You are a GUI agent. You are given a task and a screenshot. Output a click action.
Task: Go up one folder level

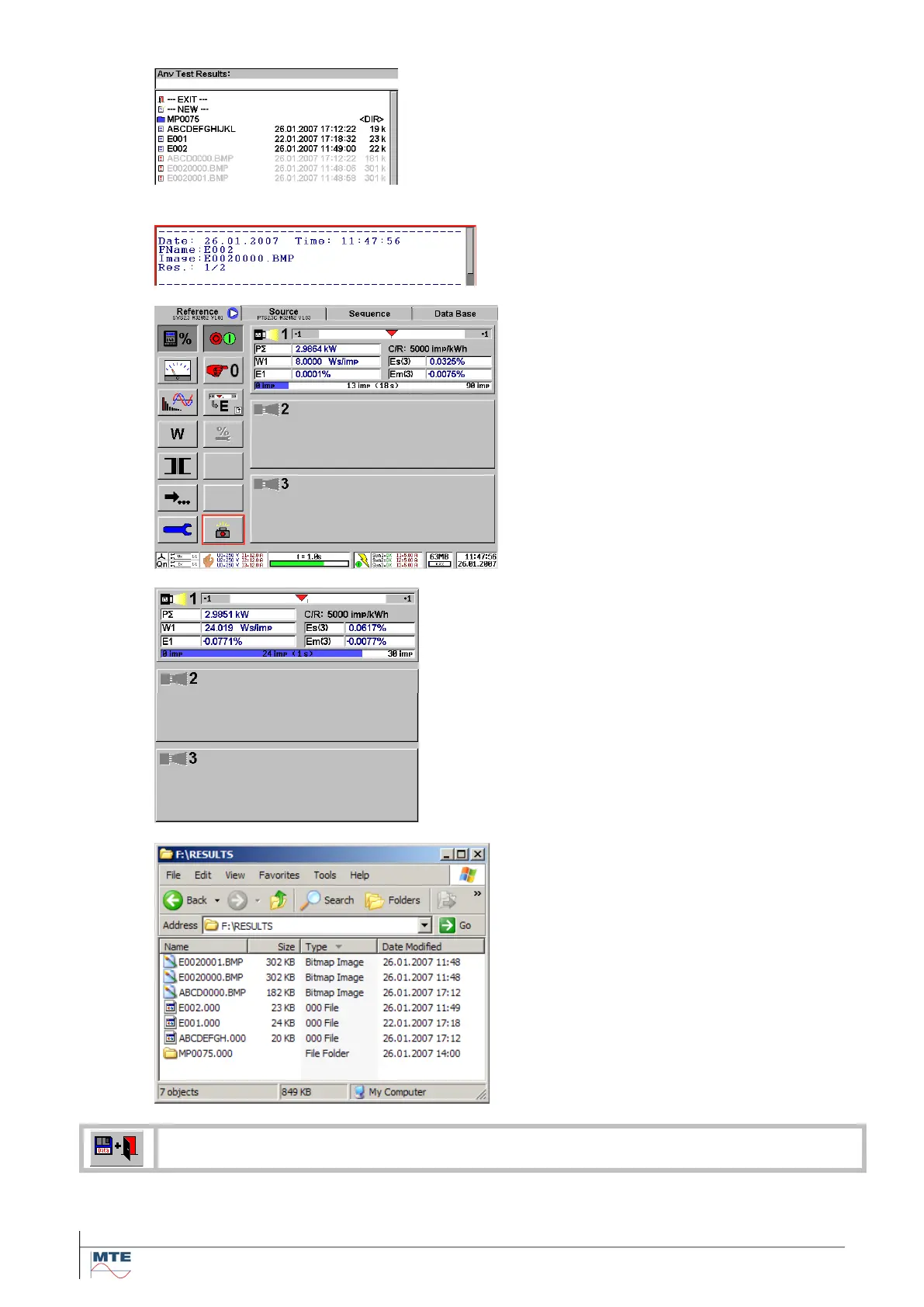point(279,900)
